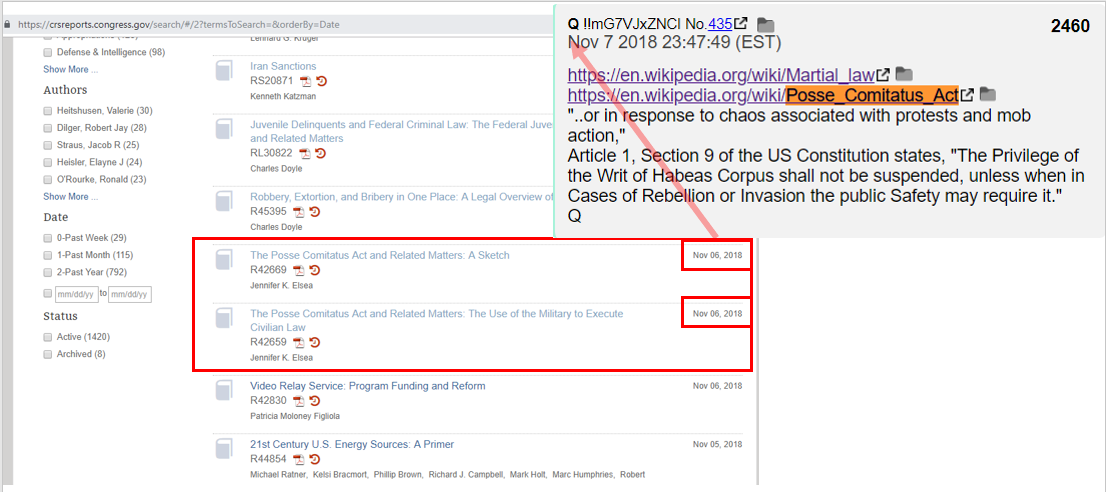Open version history icon for RS20871
Screen dimensions: 1106x492
322,81
